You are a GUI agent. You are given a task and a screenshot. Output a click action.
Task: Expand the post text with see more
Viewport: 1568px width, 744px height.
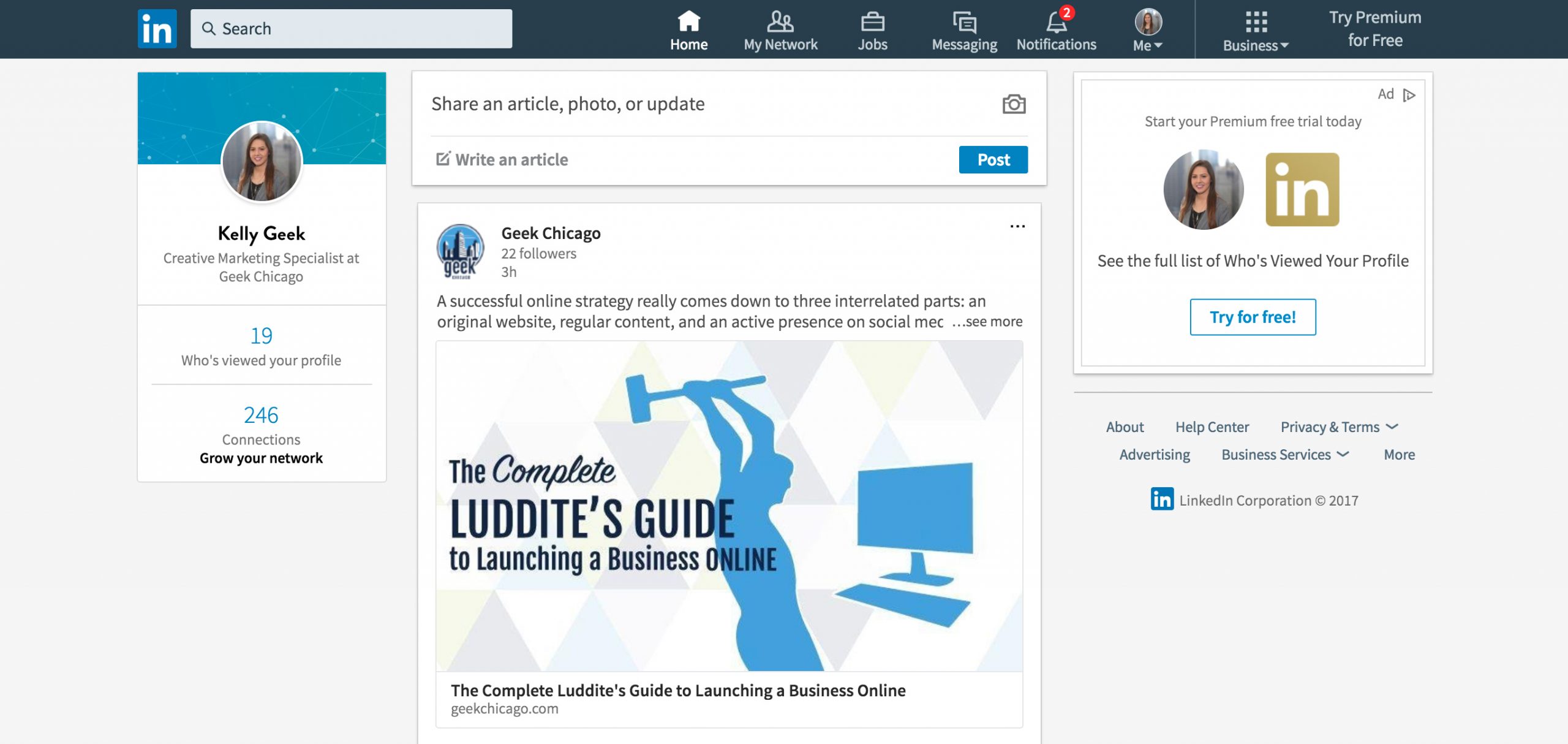987,322
